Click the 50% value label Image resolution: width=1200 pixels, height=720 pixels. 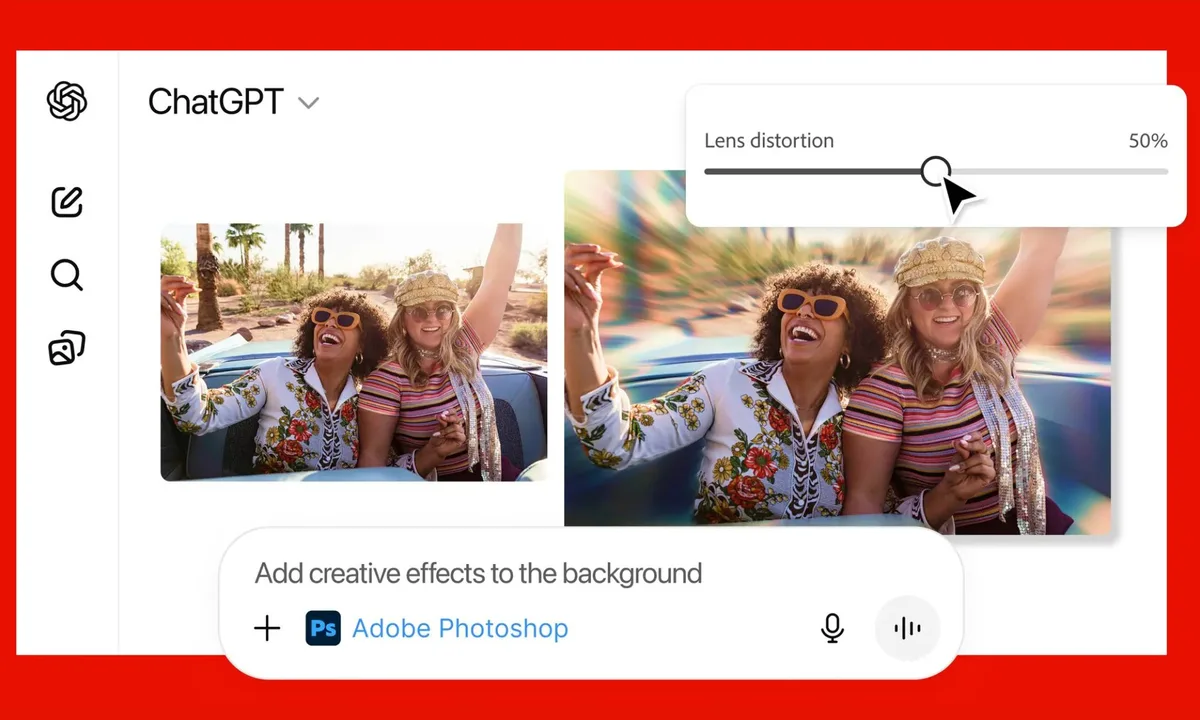point(1148,140)
